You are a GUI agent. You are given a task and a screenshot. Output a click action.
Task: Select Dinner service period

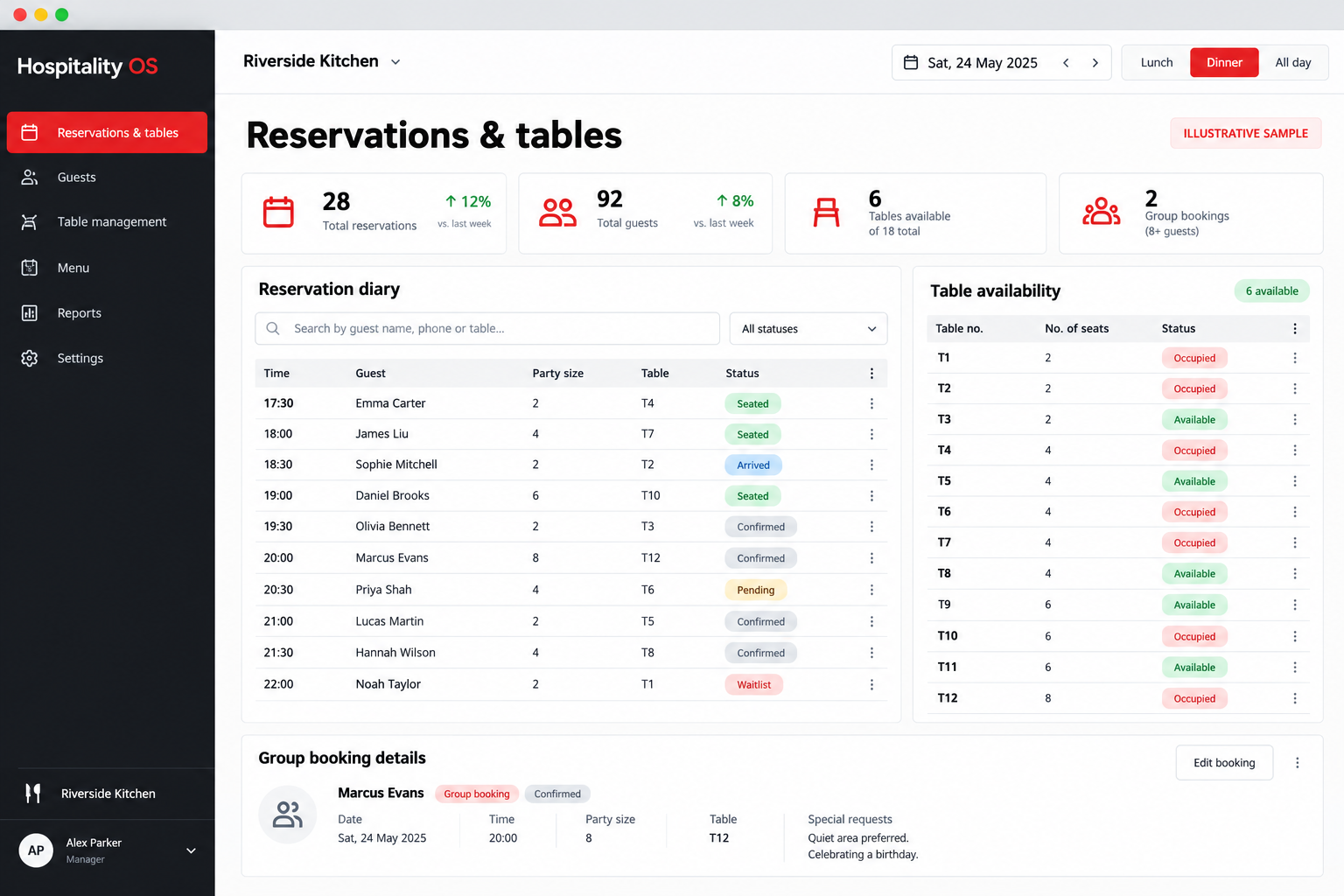point(1224,62)
